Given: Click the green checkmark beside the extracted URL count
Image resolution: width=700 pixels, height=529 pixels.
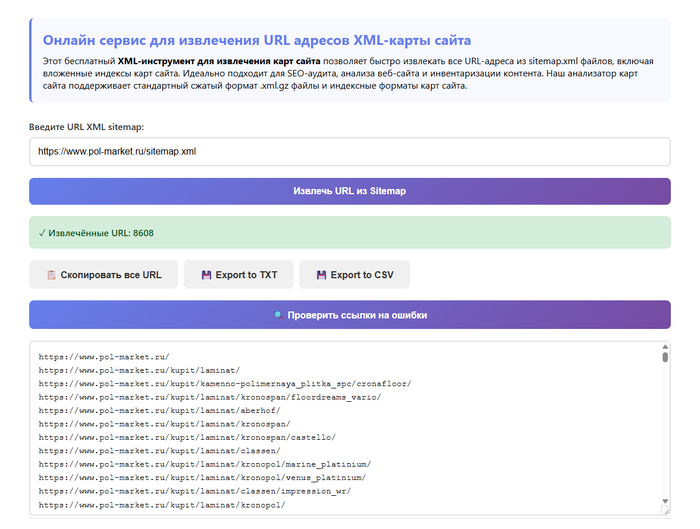Looking at the screenshot, I should point(42,233).
